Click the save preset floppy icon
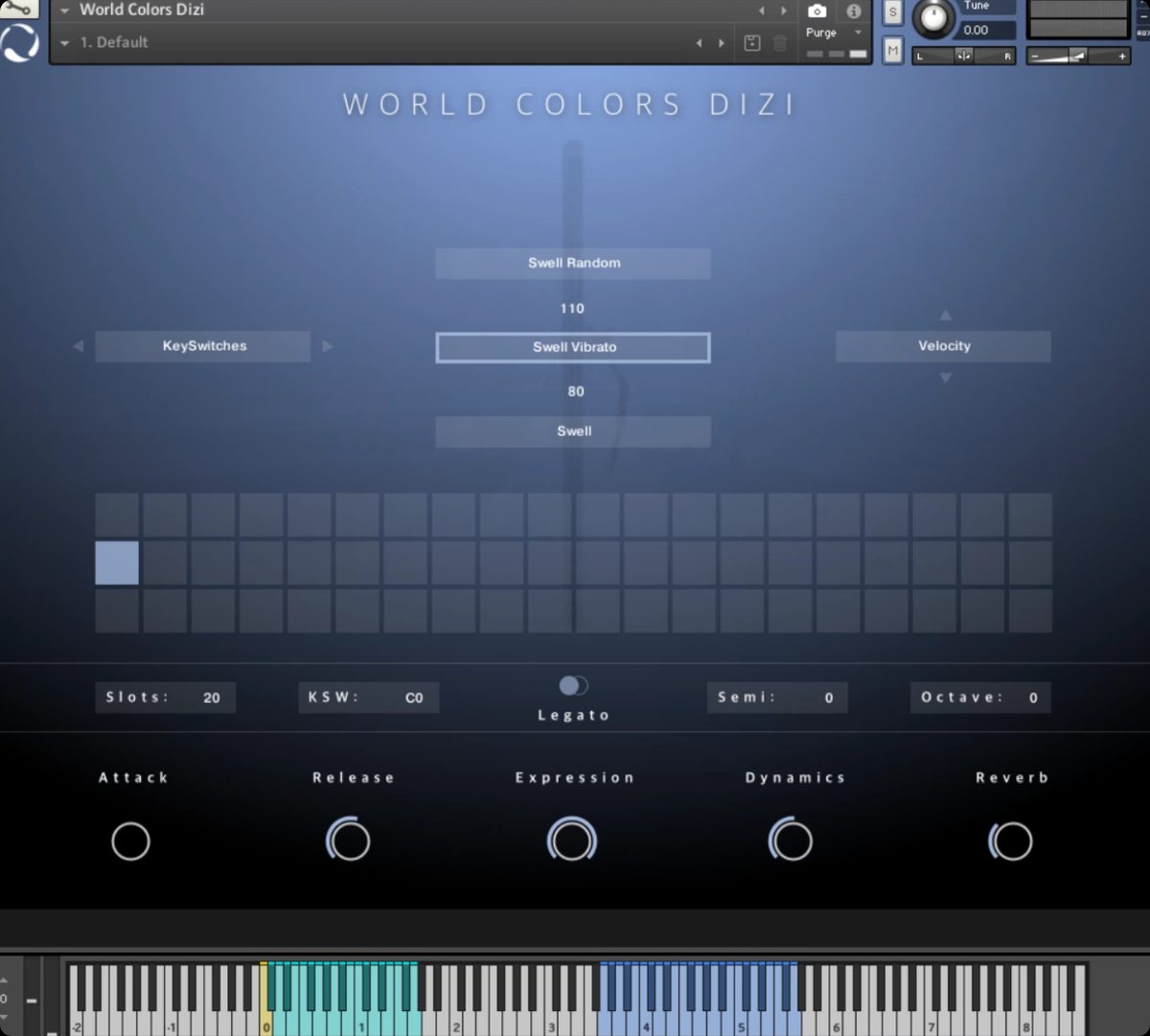The image size is (1150, 1036). (x=752, y=43)
